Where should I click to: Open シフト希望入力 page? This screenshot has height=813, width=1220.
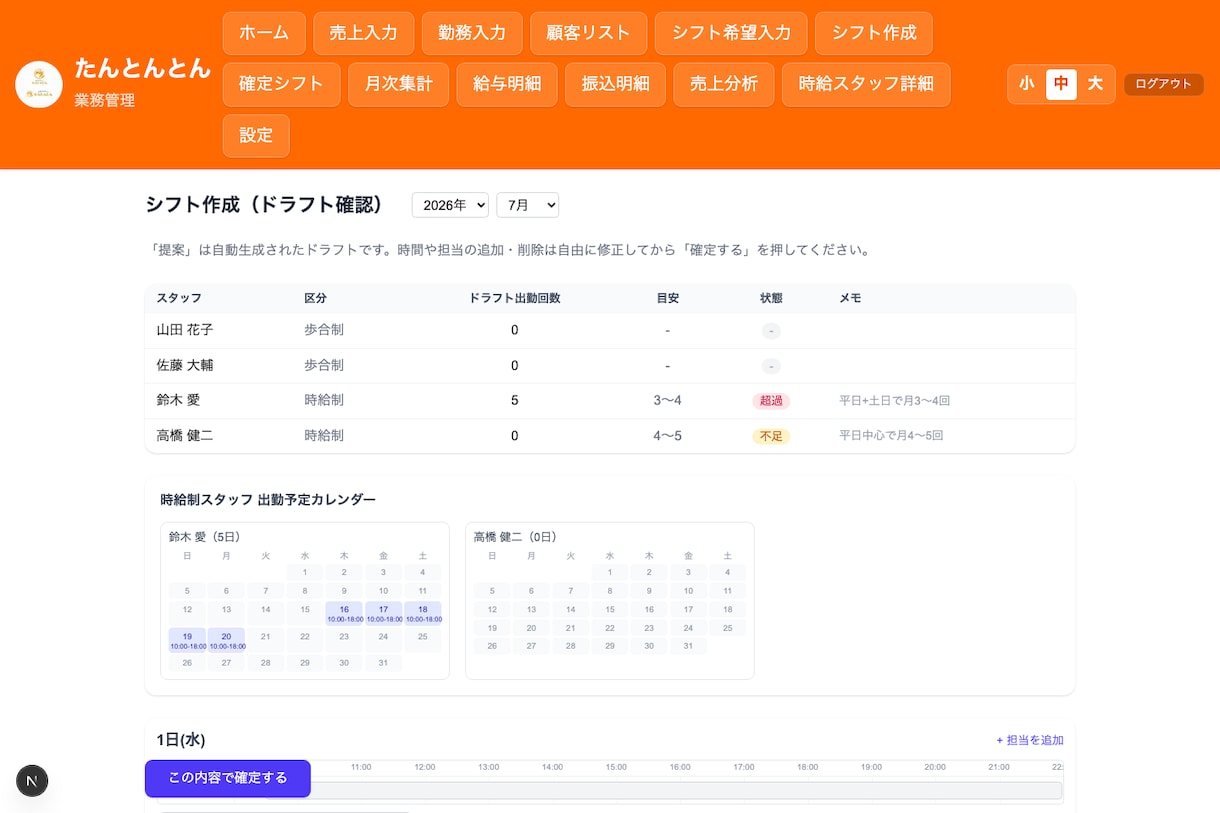point(731,33)
